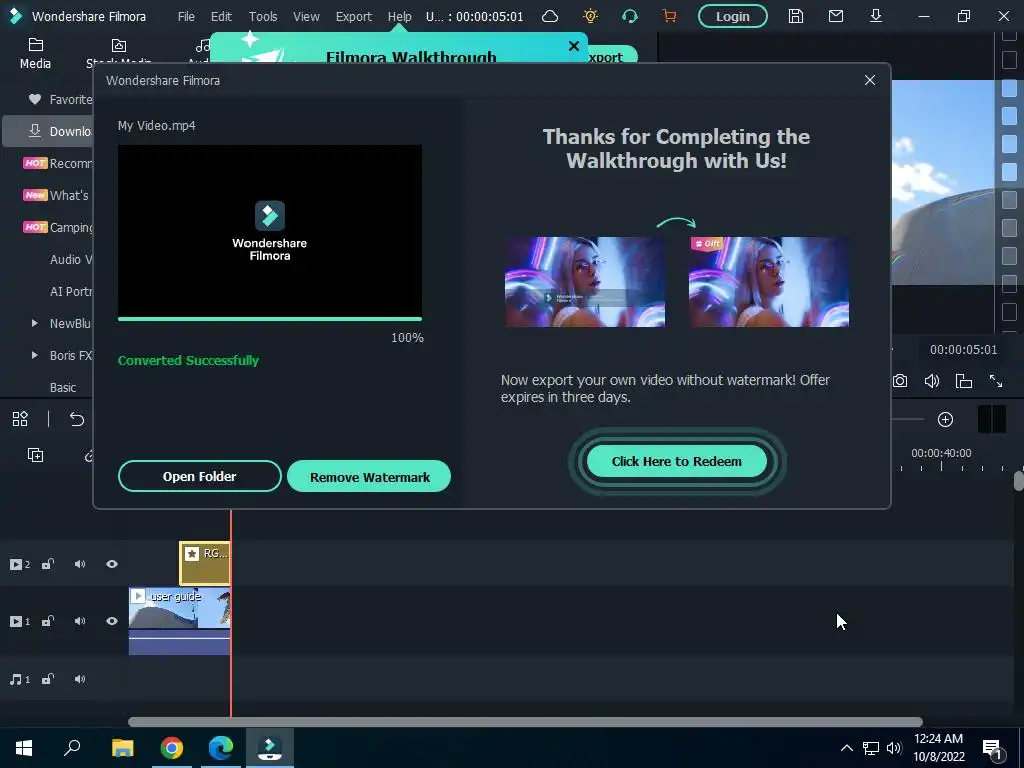Viewport: 1024px width, 768px height.
Task: Toggle lock on audio track 1
Action: [48, 679]
